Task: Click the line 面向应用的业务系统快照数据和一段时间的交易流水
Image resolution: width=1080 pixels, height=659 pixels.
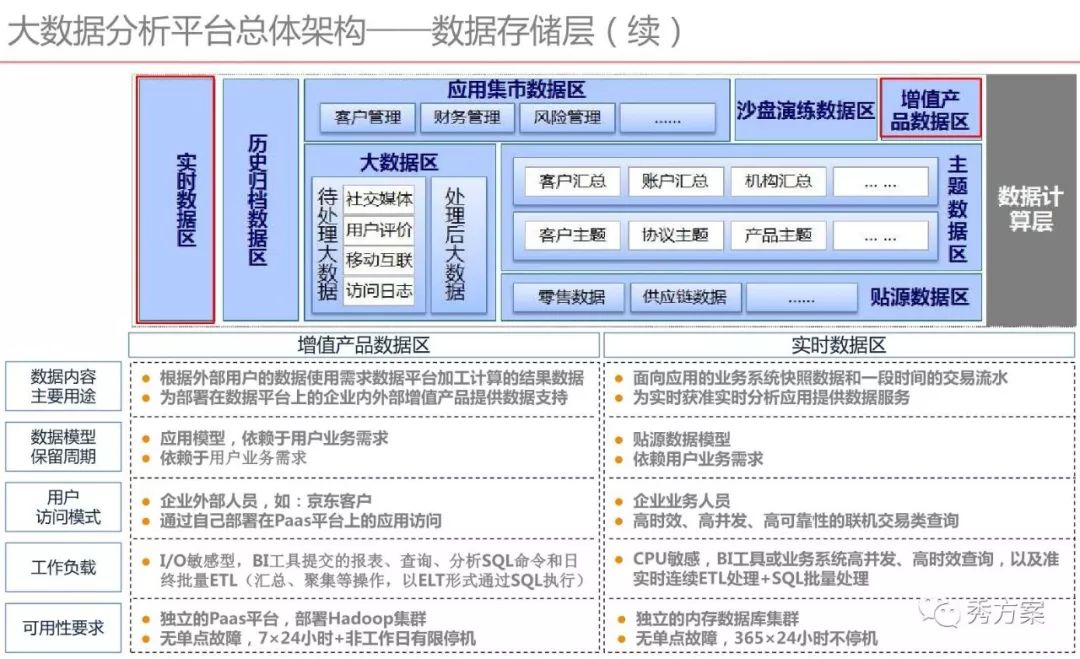Action: coord(820,377)
